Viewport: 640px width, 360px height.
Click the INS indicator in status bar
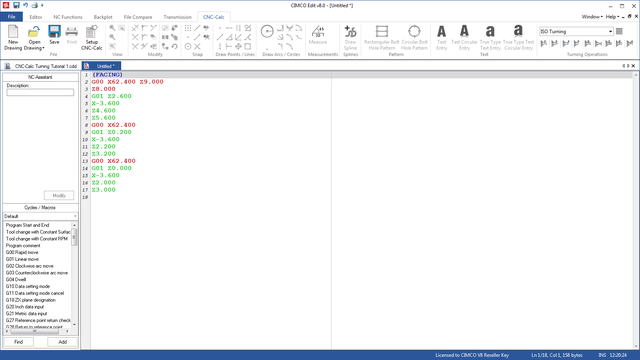point(602,355)
